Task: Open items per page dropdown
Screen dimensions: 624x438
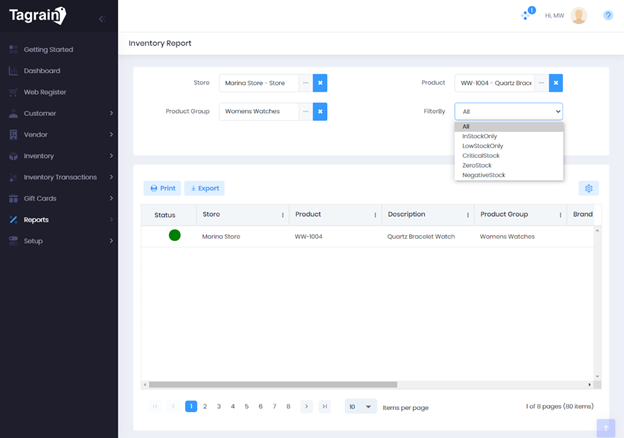Action: click(x=361, y=407)
